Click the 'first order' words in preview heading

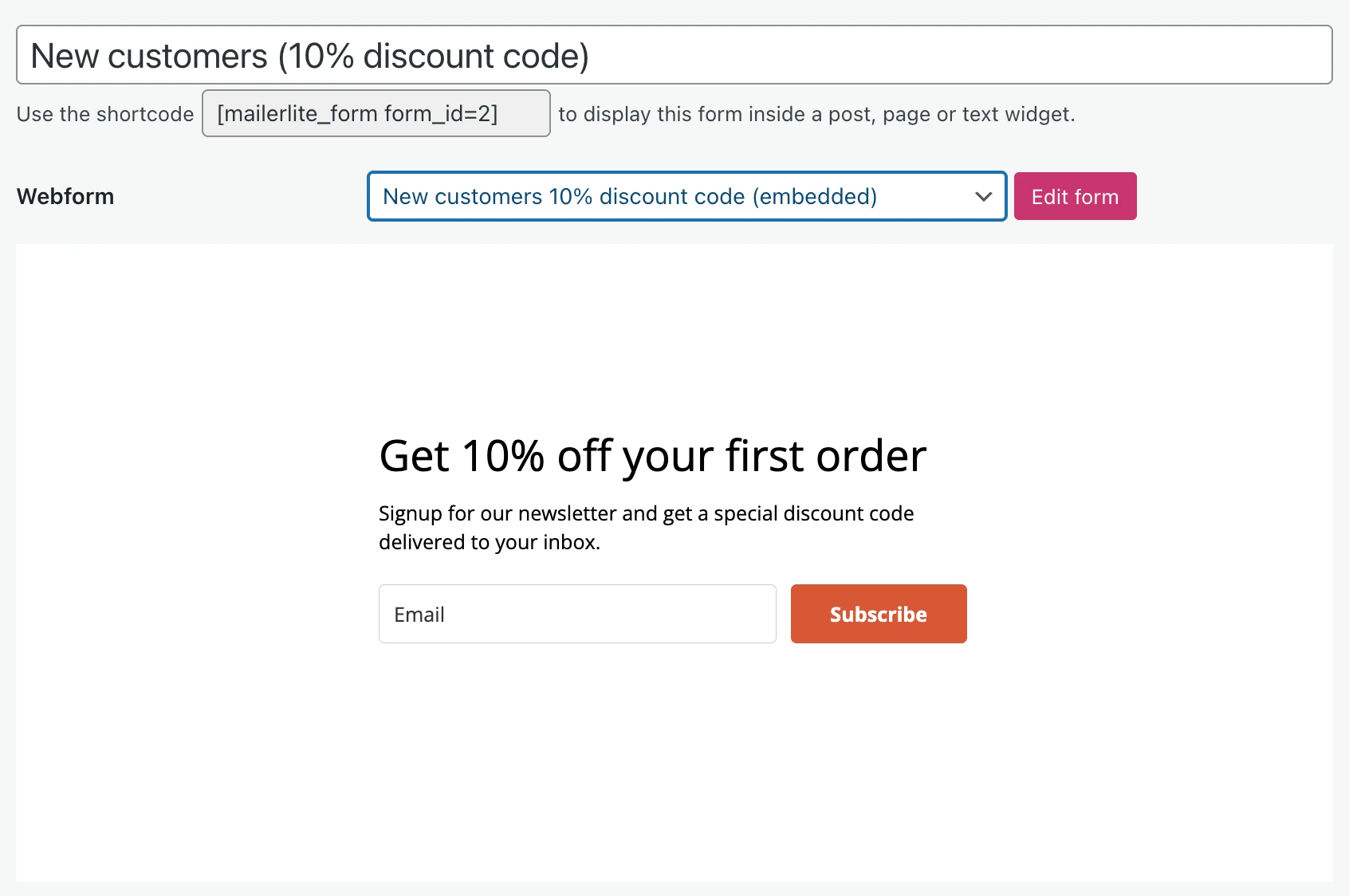pyautogui.click(x=825, y=456)
